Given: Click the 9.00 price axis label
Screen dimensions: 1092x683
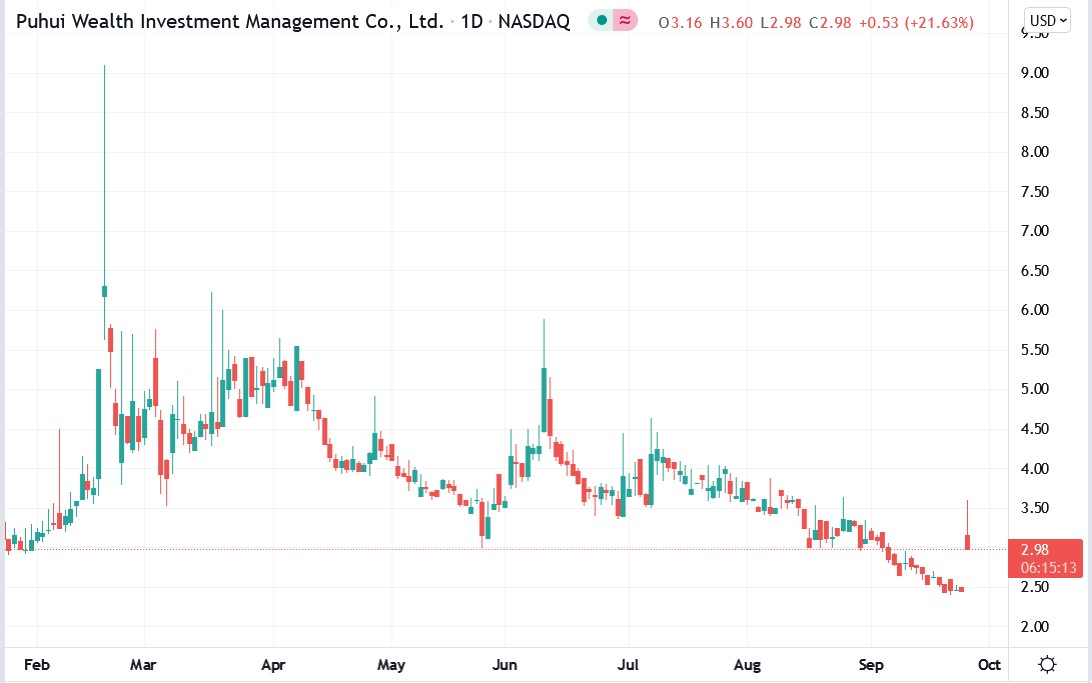Looking at the screenshot, I should [1035, 72].
